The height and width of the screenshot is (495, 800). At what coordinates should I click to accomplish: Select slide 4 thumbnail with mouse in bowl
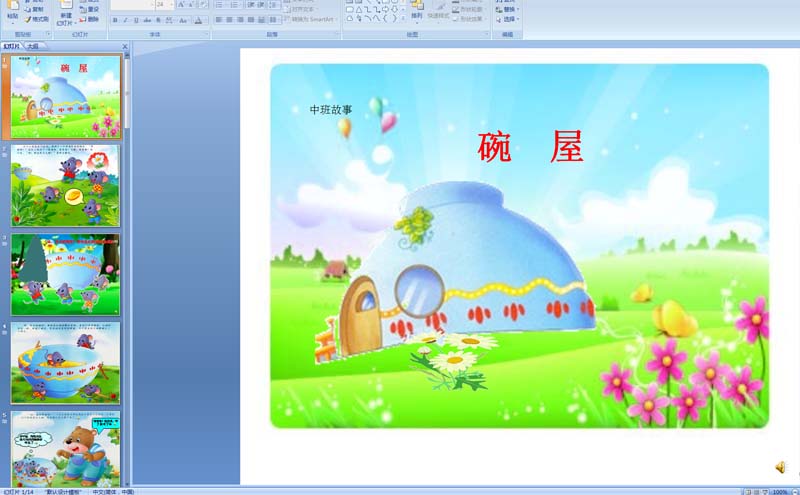pyautogui.click(x=65, y=363)
